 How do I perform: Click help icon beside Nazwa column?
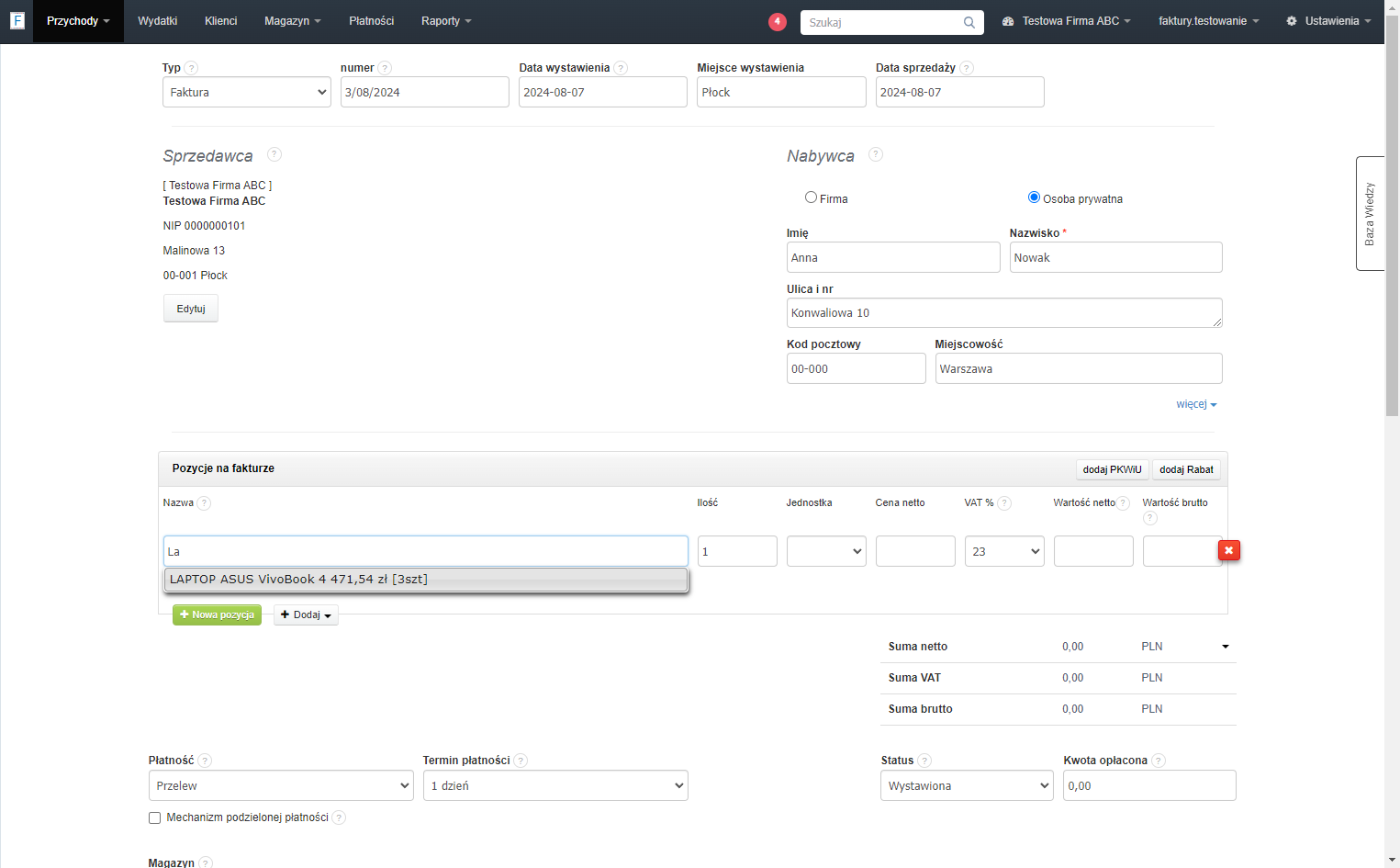point(204,503)
